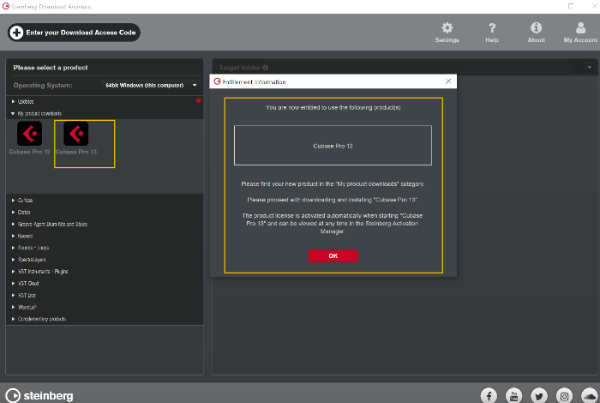600x403 pixels.
Task: Click the "Operating System:" label
Action: [43, 85]
